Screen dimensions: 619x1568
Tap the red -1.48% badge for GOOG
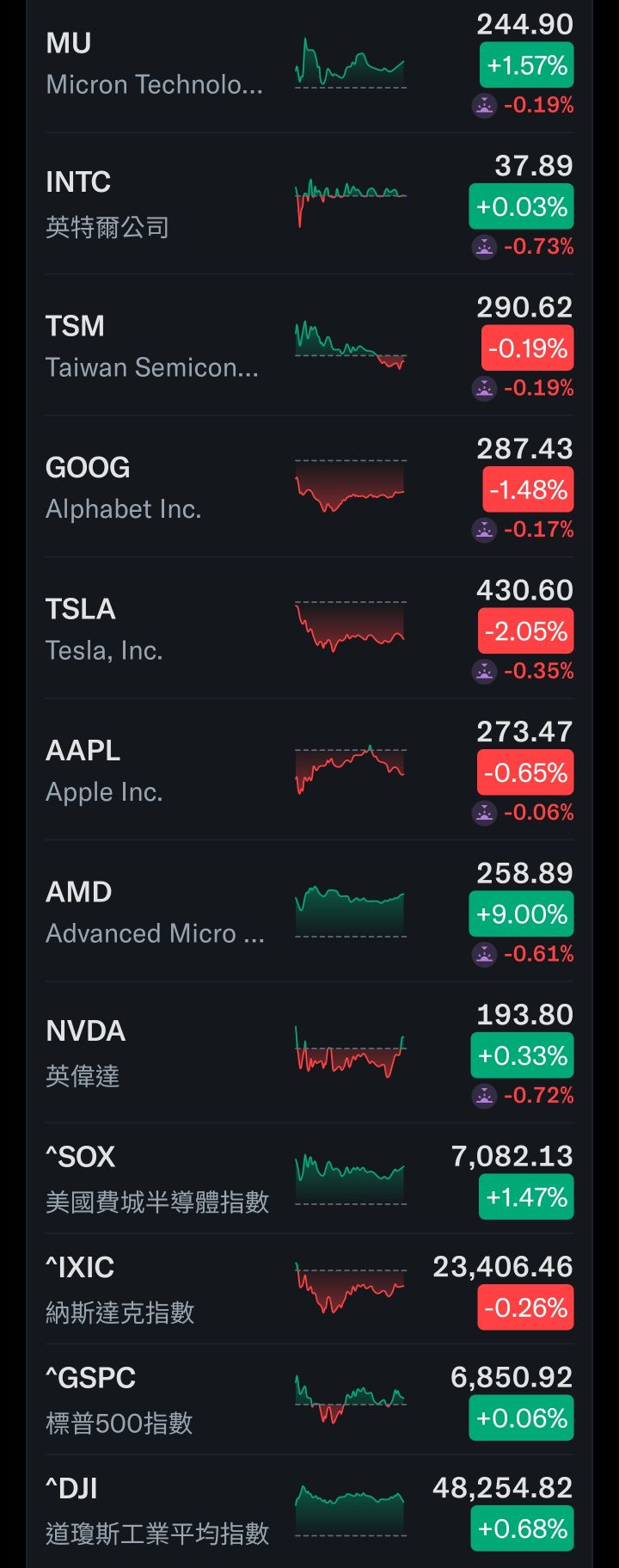point(528,490)
